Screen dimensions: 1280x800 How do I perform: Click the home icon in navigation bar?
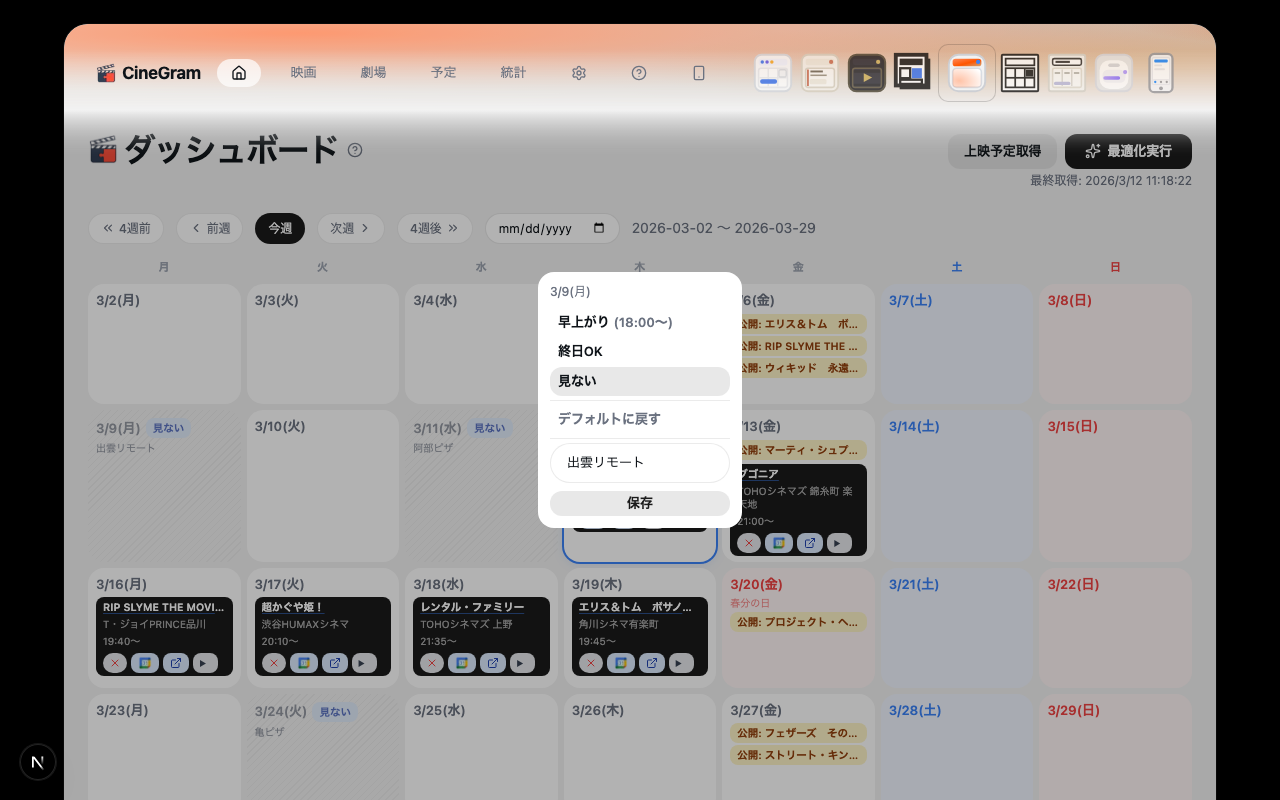(239, 73)
